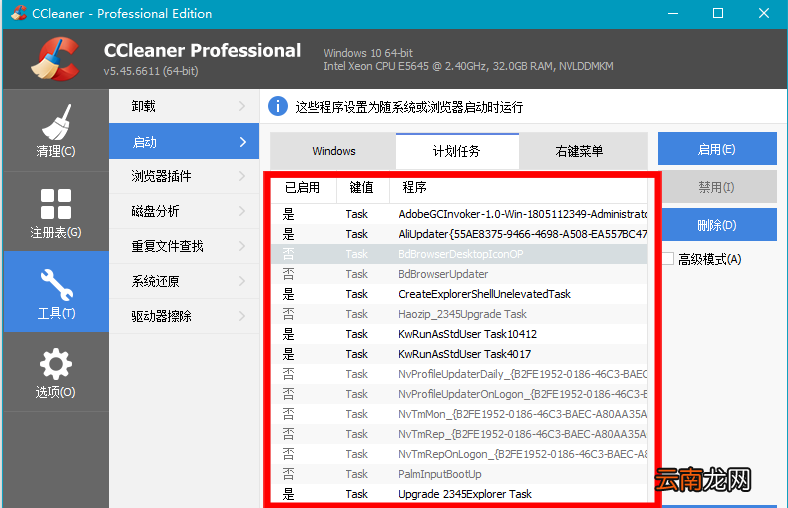Screen dimensions: 788x508
Task: Open 重复文件查找 duplicate finder
Action: tap(184, 246)
